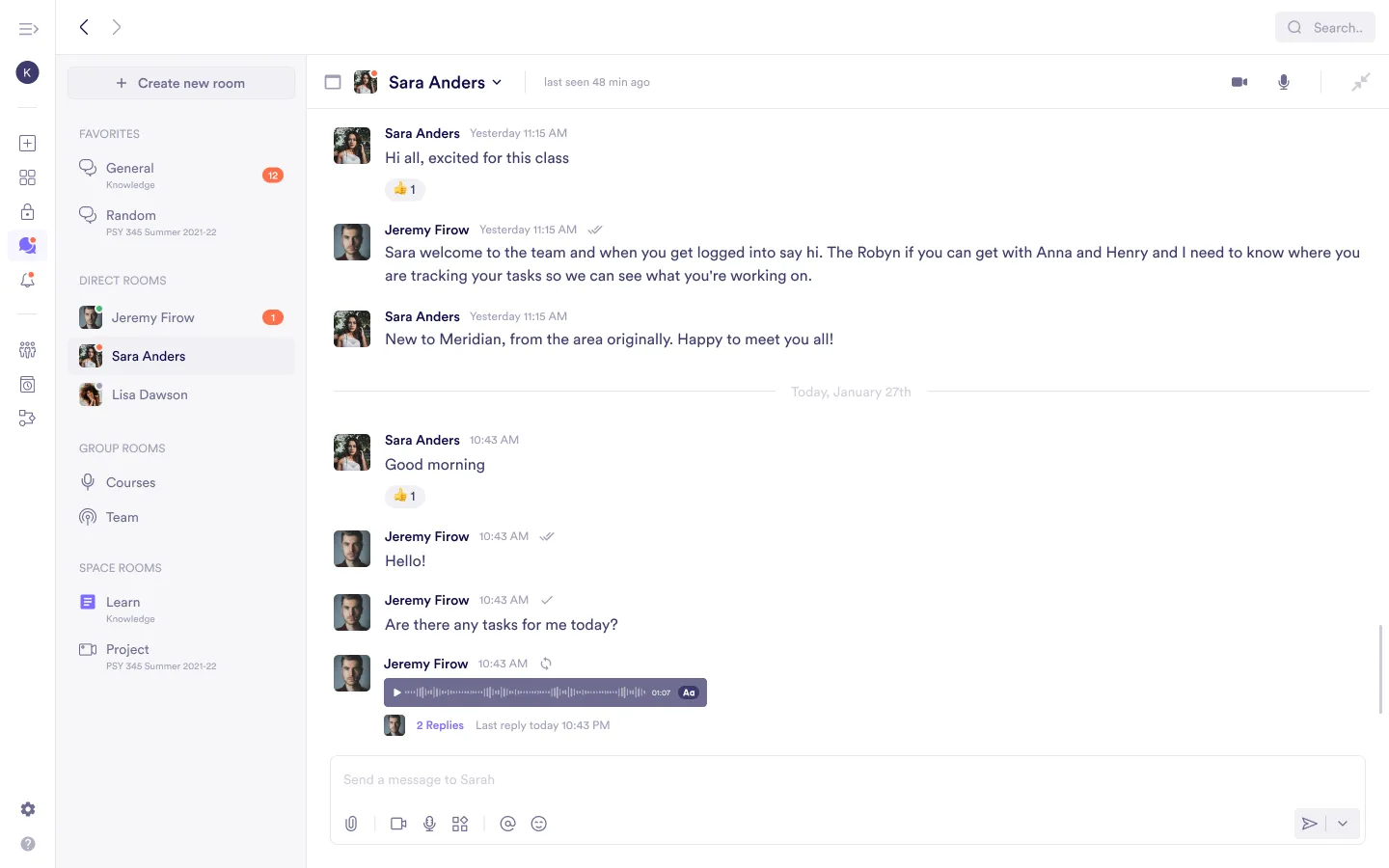Open the chat messages icon in sidebar
The width and height of the screenshot is (1389, 868).
tap(27, 246)
